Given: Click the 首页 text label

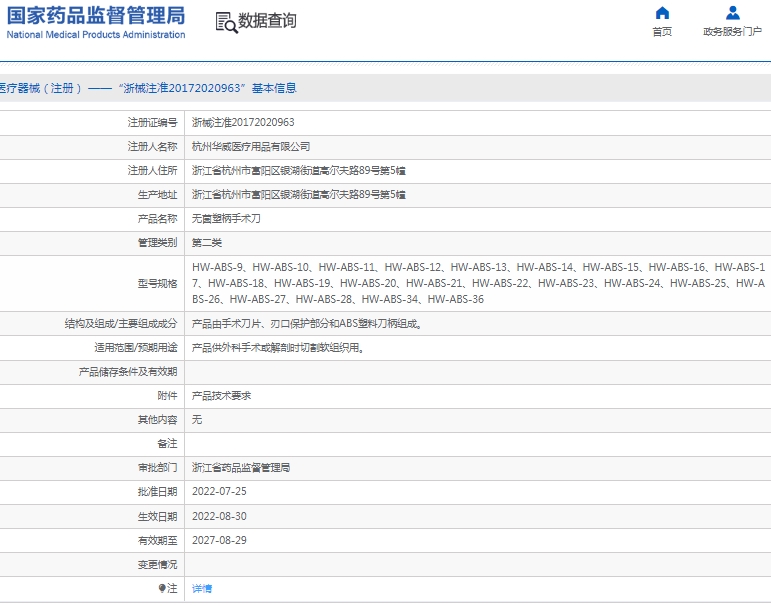Looking at the screenshot, I should click(x=662, y=31).
